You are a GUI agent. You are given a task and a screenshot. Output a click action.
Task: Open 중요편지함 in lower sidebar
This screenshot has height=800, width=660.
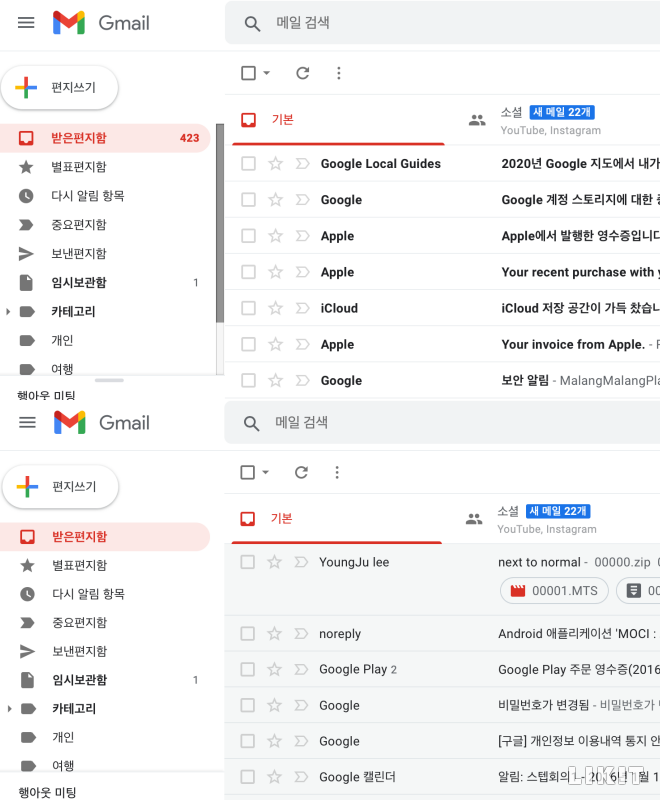[105, 622]
